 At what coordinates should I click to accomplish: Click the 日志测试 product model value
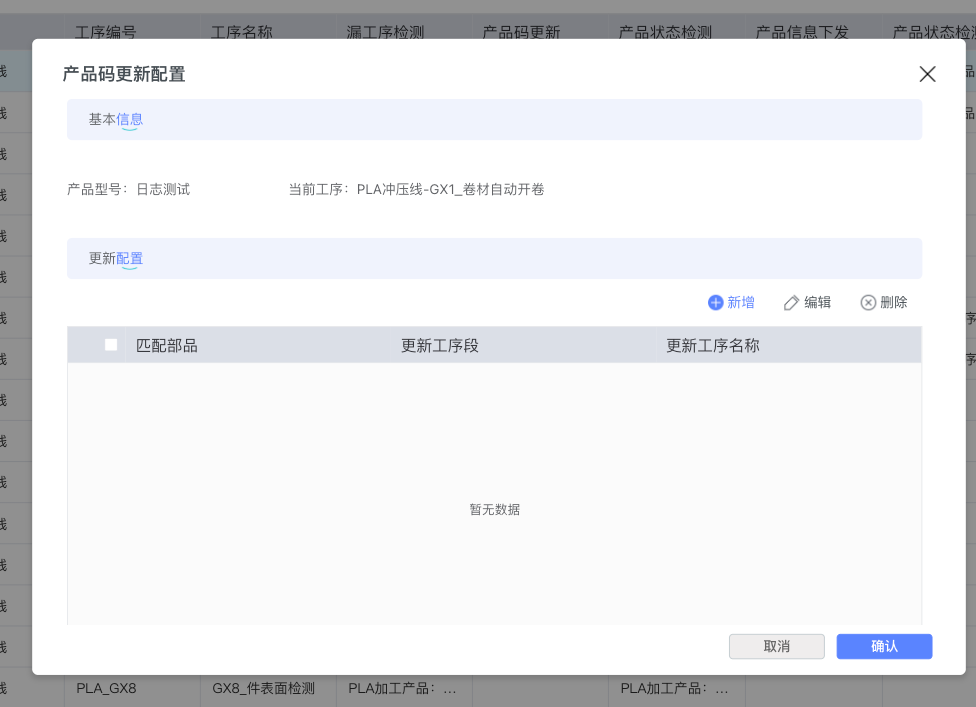pos(163,189)
